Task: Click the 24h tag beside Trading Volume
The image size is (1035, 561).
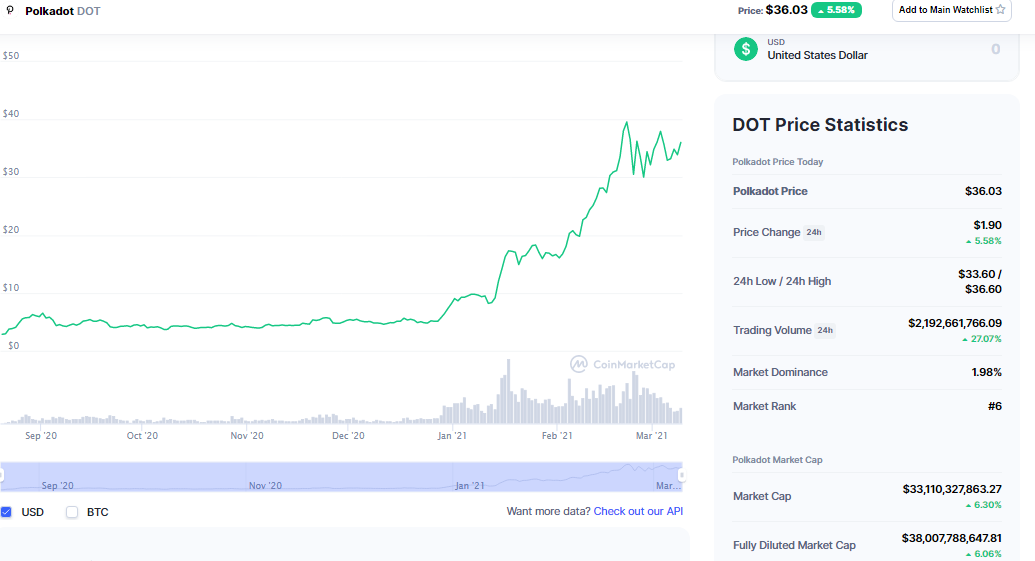Action: pos(825,330)
